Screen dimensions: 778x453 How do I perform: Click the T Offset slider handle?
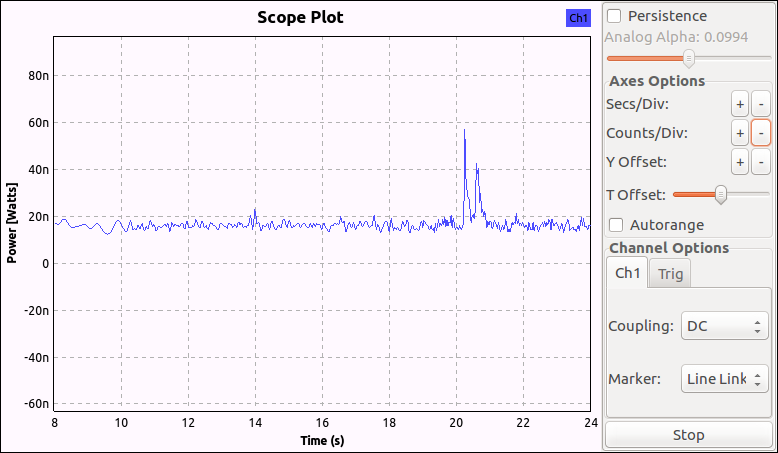point(719,194)
